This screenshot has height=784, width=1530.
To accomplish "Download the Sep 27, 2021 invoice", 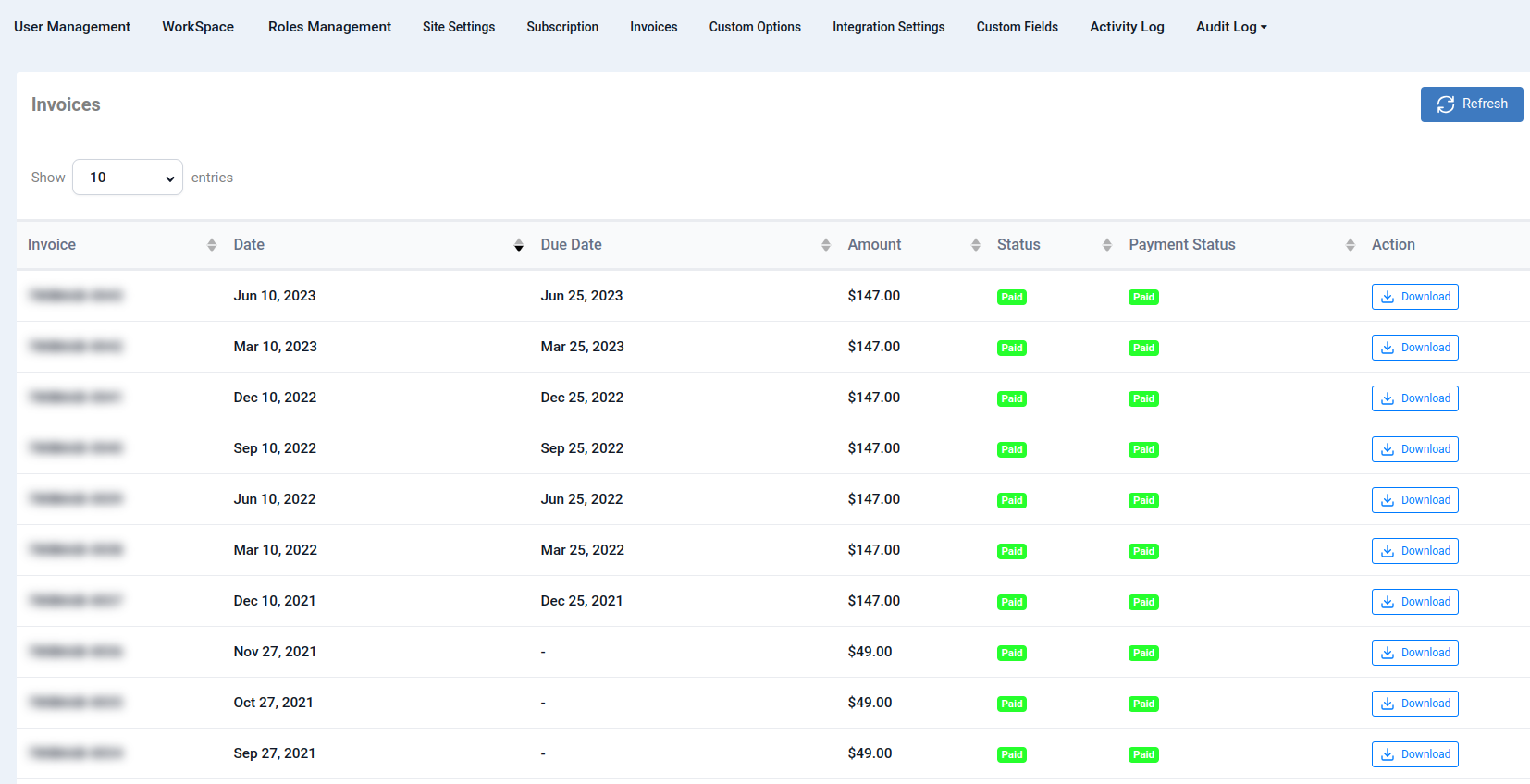I will click(1415, 754).
